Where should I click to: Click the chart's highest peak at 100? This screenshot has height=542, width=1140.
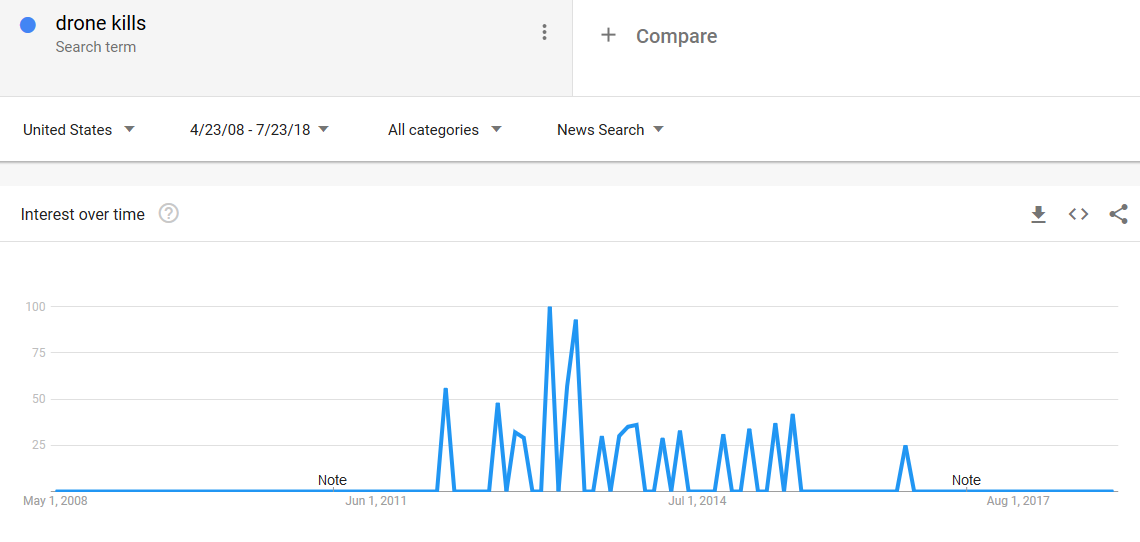click(550, 308)
